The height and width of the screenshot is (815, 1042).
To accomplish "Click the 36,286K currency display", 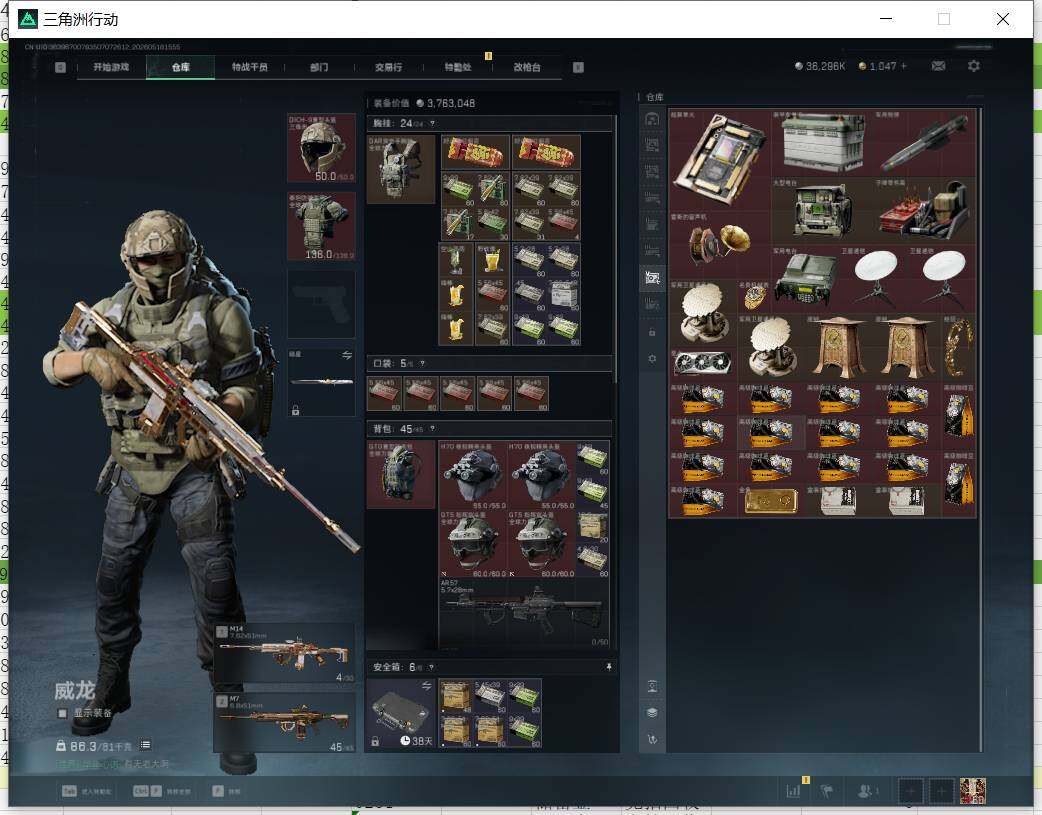I will tap(820, 66).
